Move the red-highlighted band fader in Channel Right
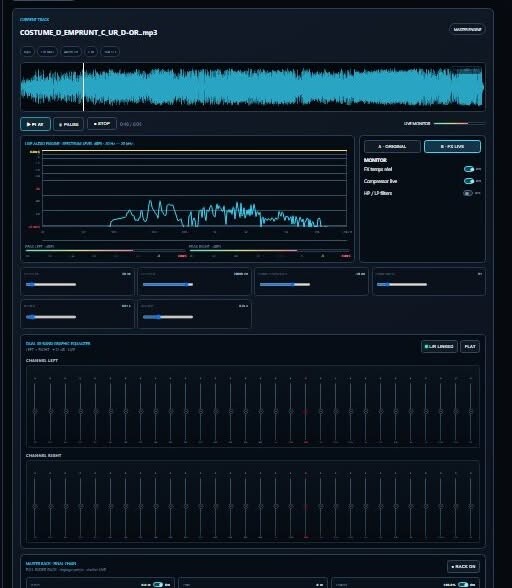The height and width of the screenshot is (588, 512). tap(306, 506)
